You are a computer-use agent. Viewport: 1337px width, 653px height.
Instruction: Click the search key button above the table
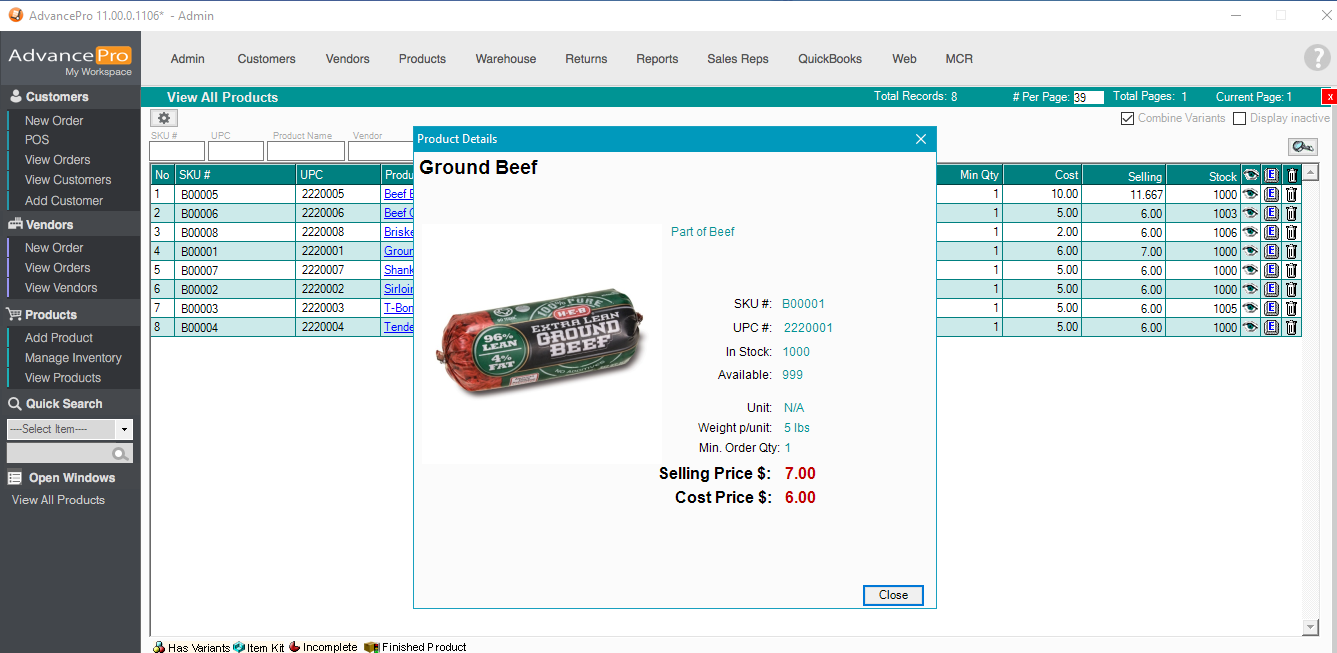click(x=1302, y=147)
